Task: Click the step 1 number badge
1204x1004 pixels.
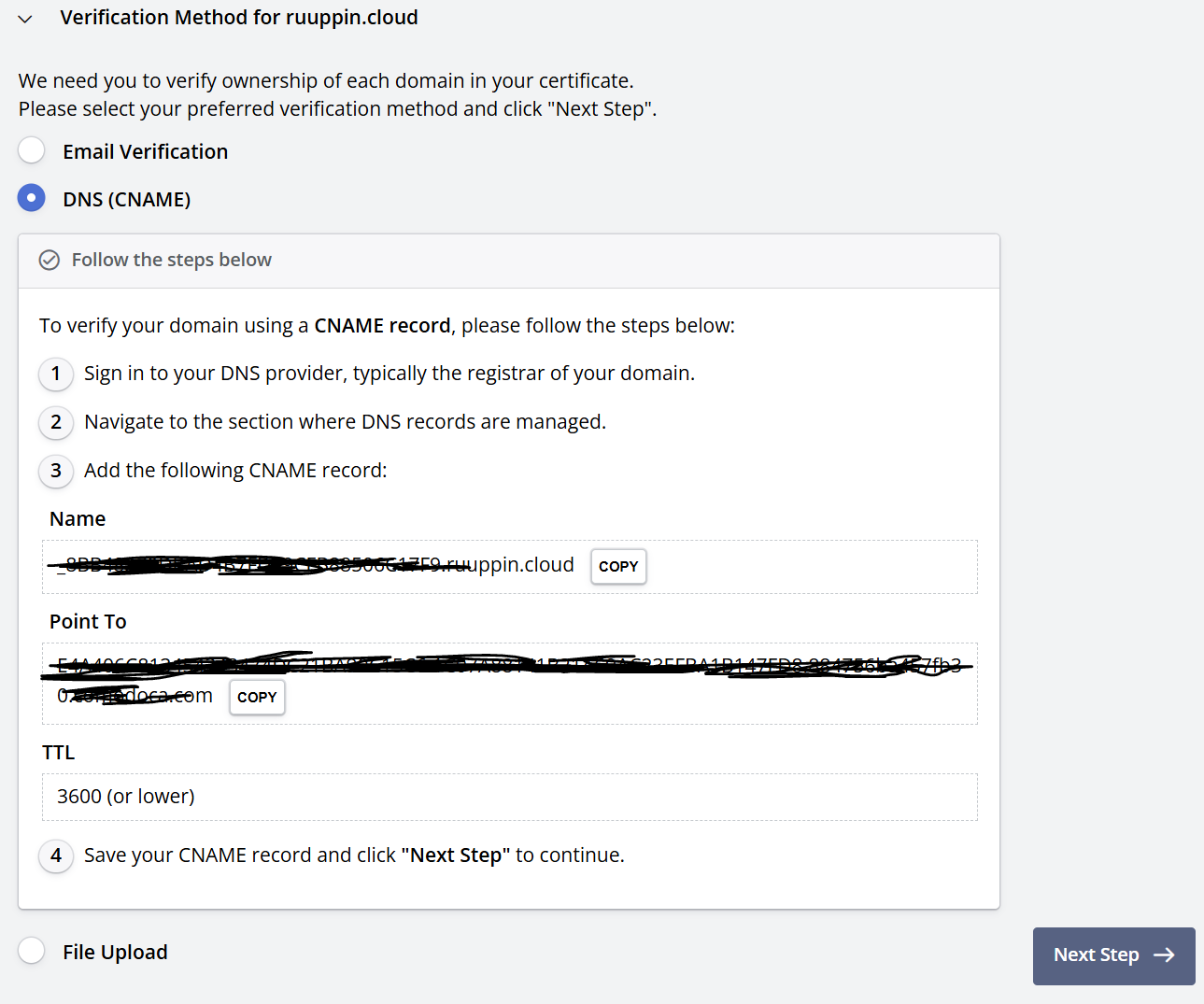Action: coord(56,375)
